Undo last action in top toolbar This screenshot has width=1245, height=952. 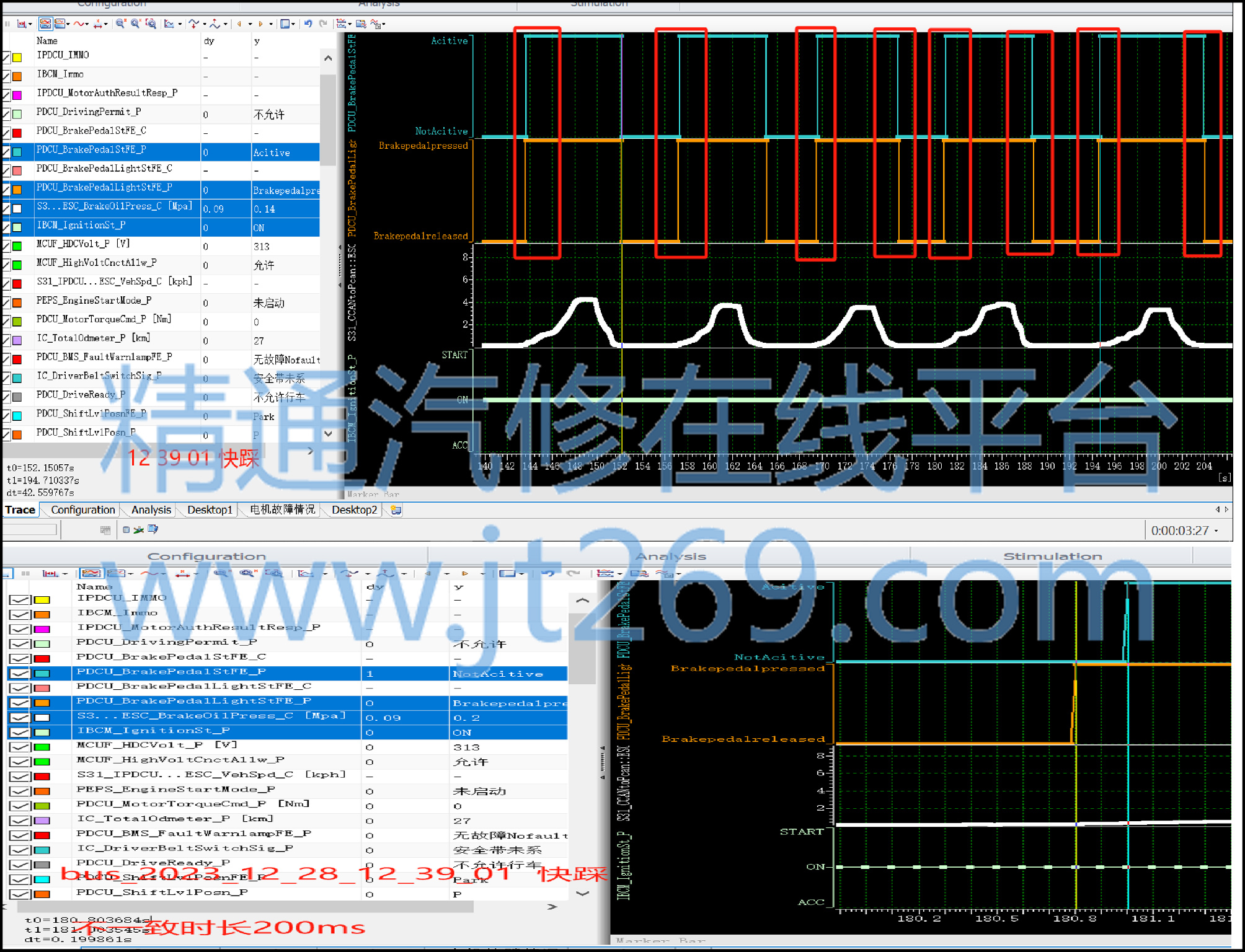(308, 24)
